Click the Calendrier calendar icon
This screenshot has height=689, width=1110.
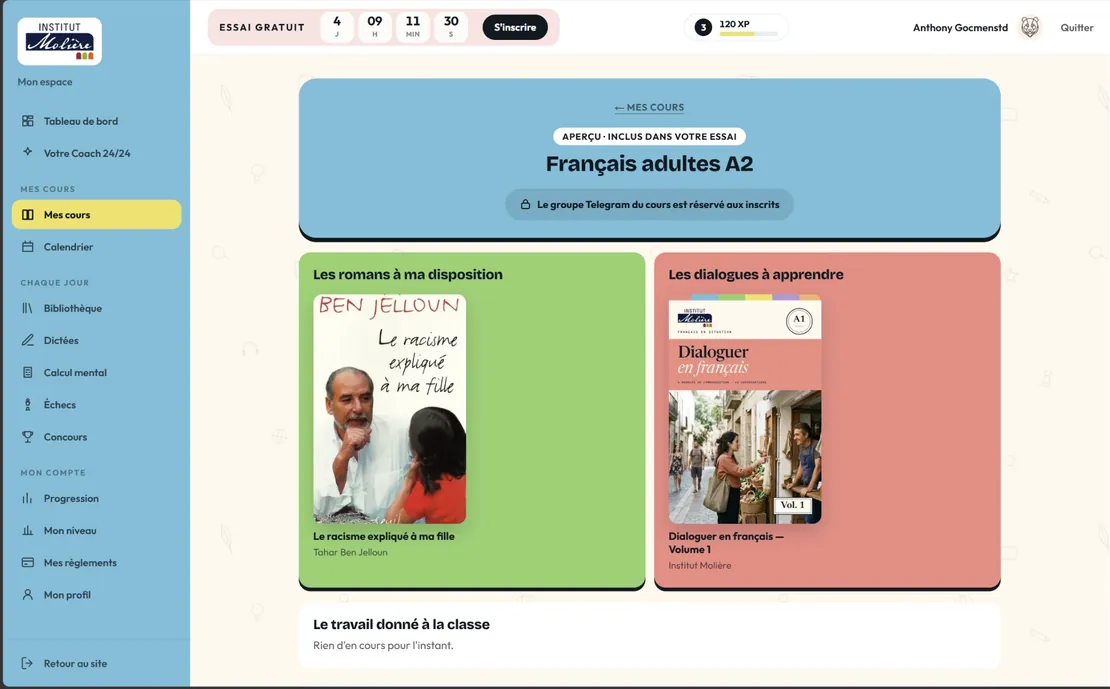point(28,247)
